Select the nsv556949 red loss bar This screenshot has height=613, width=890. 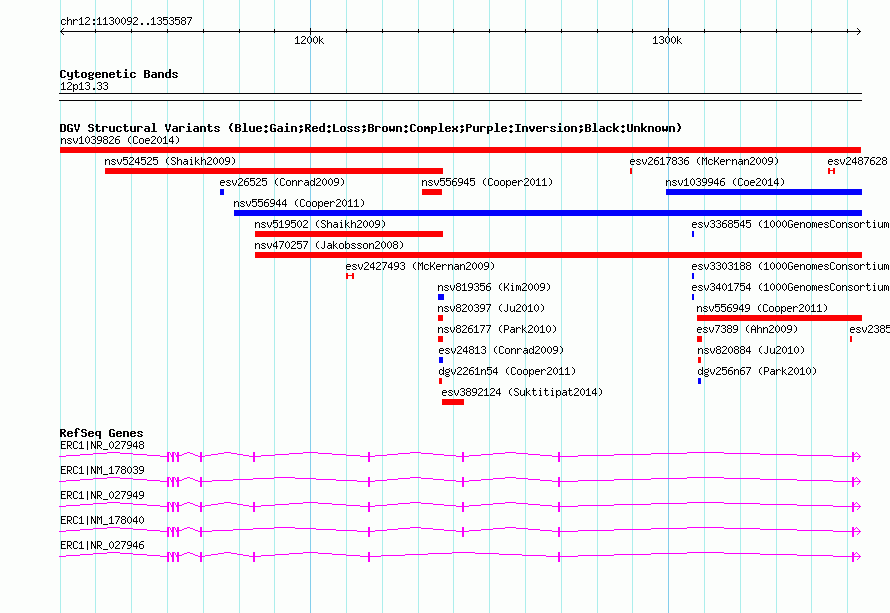pos(779,318)
